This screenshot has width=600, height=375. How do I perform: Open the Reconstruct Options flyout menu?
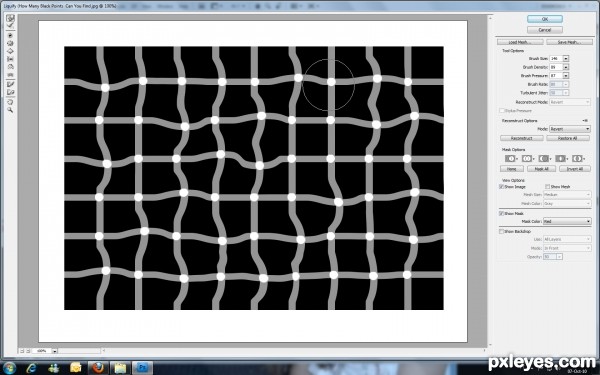585,121
